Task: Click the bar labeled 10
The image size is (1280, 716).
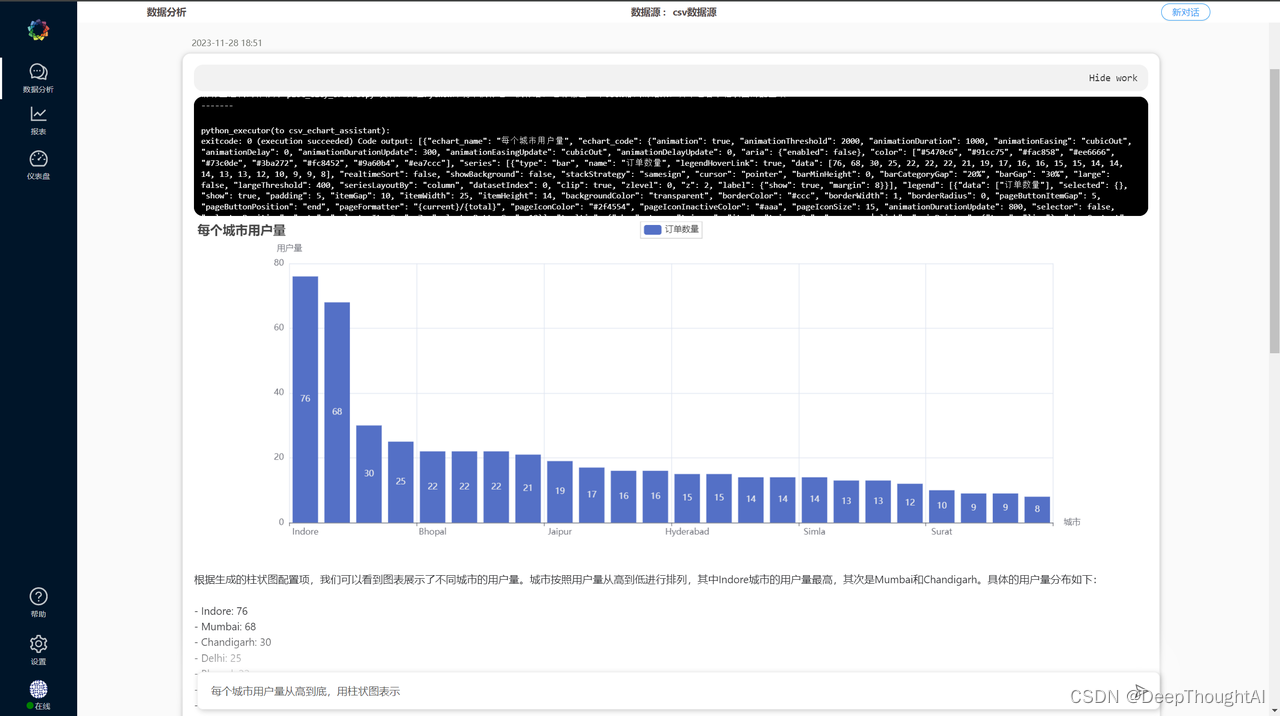Action: (942, 506)
